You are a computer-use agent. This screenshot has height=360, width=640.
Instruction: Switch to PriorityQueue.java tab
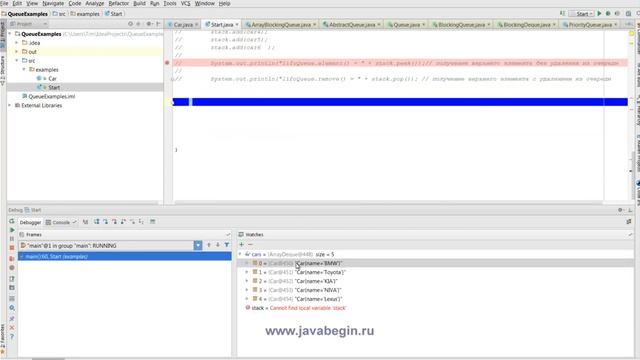pyautogui.click(x=590, y=24)
